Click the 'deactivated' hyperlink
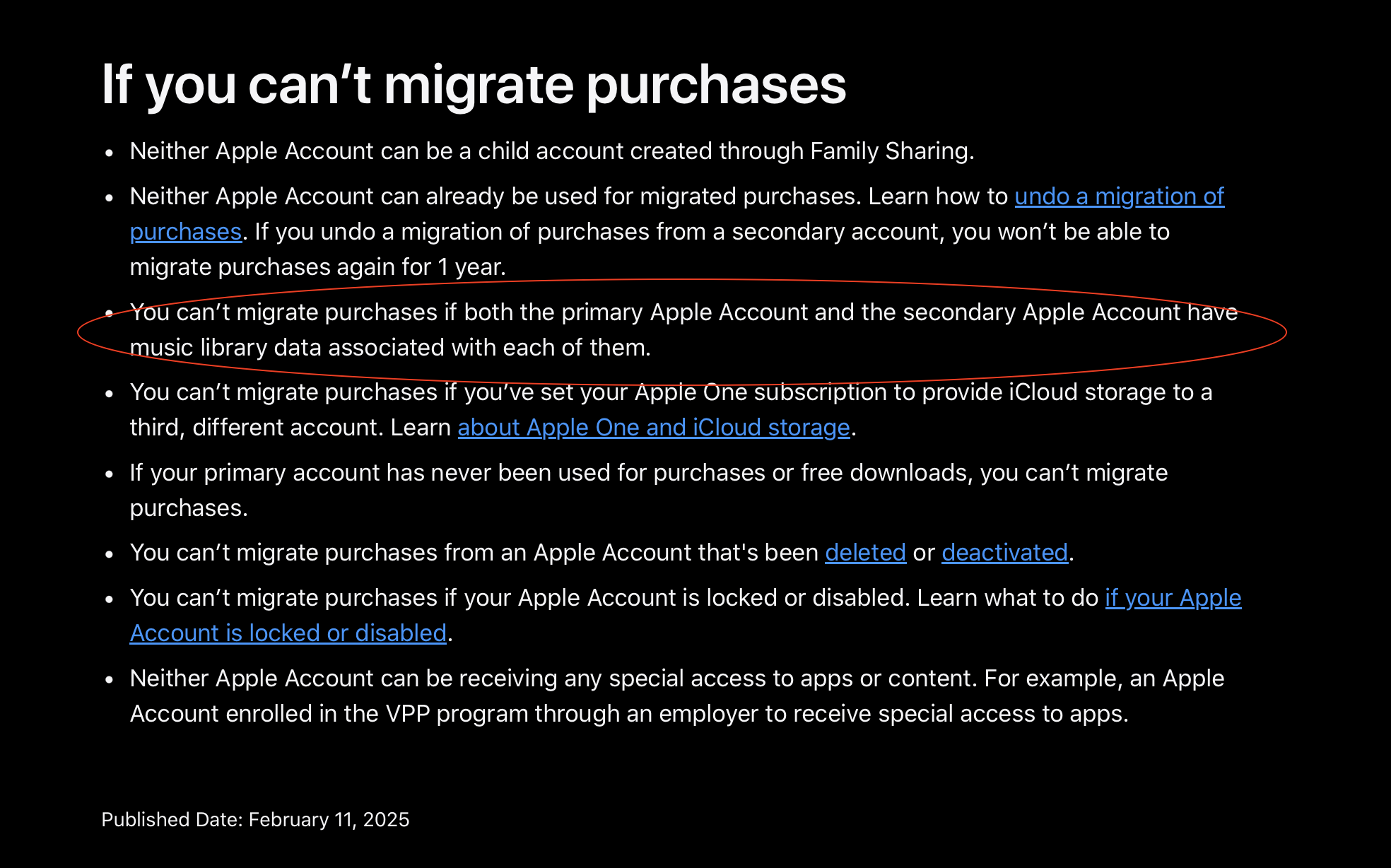Screen dimensions: 1391x868 click(1004, 553)
